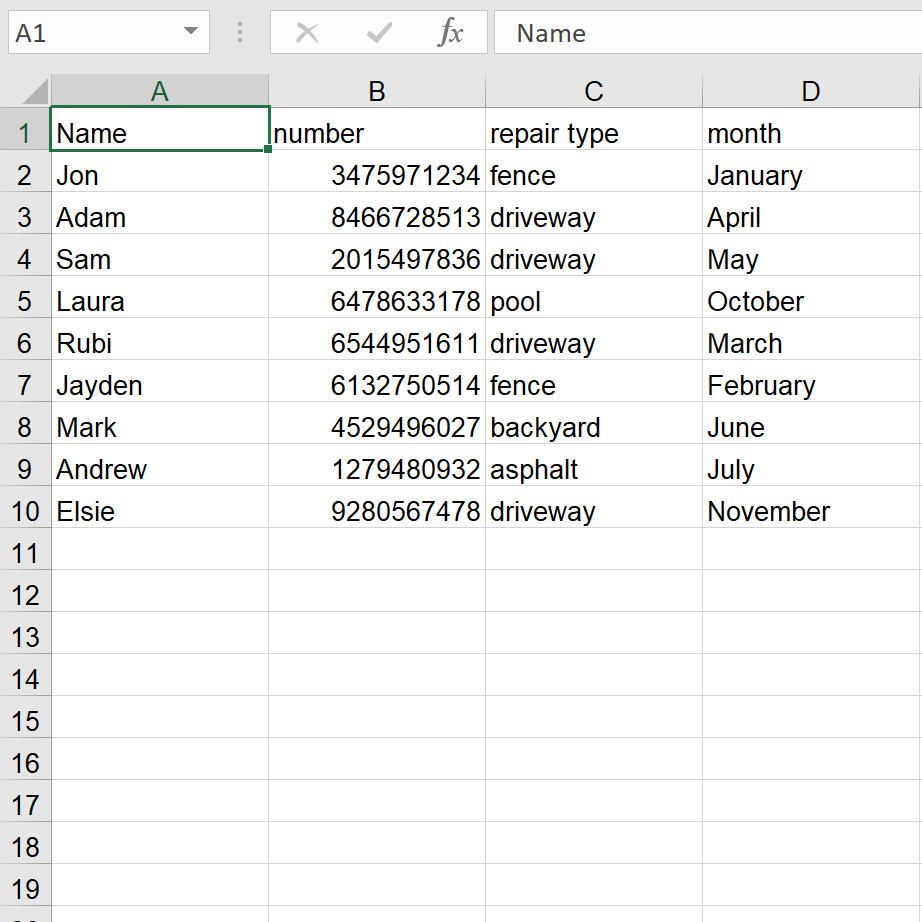Screen dimensions: 922x922
Task: Click the May month cell
Action: click(811, 255)
